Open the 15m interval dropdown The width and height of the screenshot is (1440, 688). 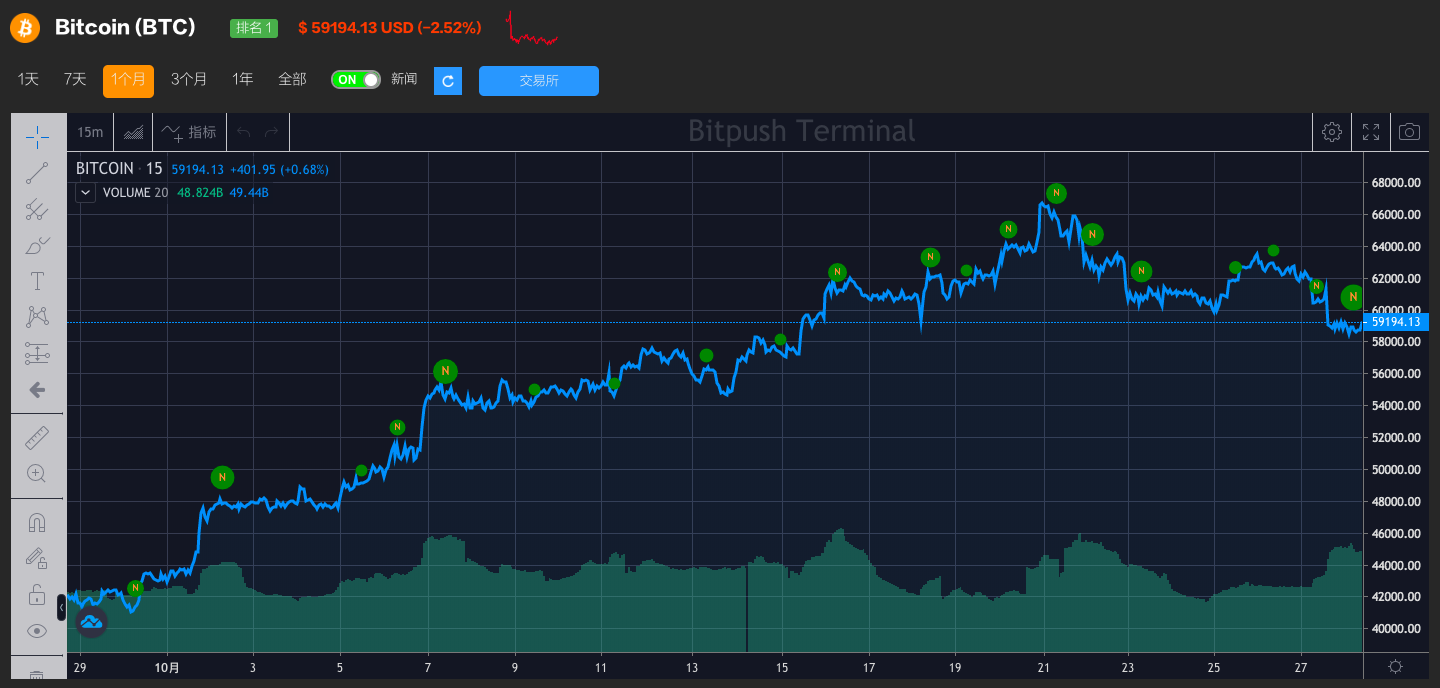point(90,132)
